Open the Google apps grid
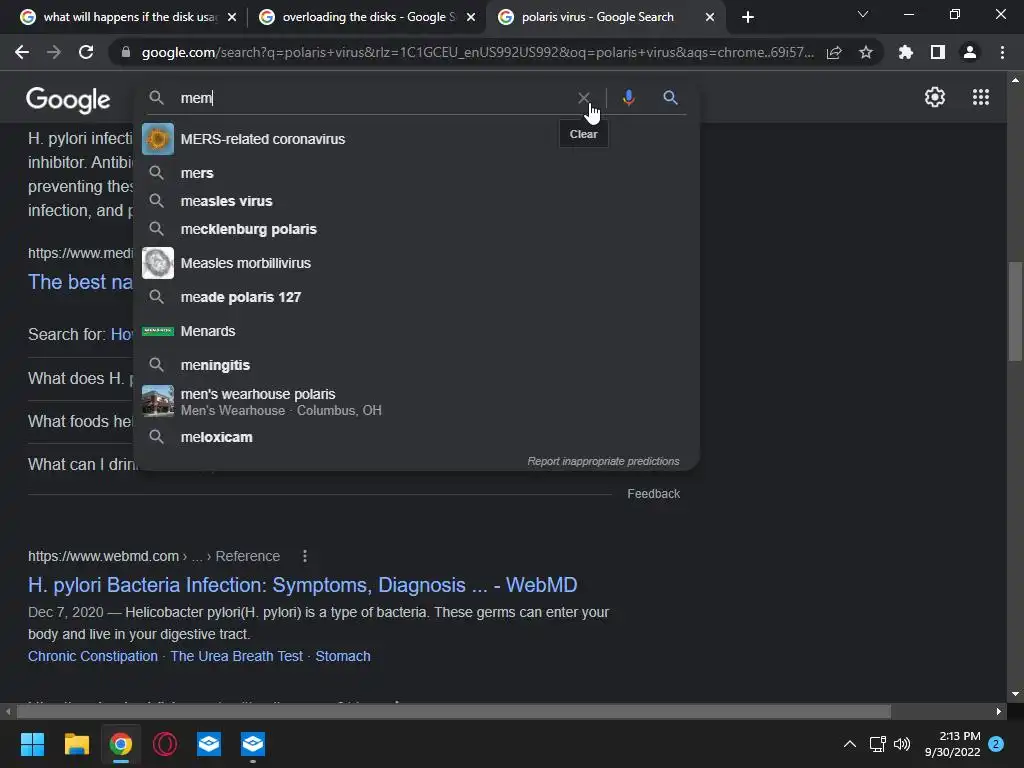 coord(981,97)
